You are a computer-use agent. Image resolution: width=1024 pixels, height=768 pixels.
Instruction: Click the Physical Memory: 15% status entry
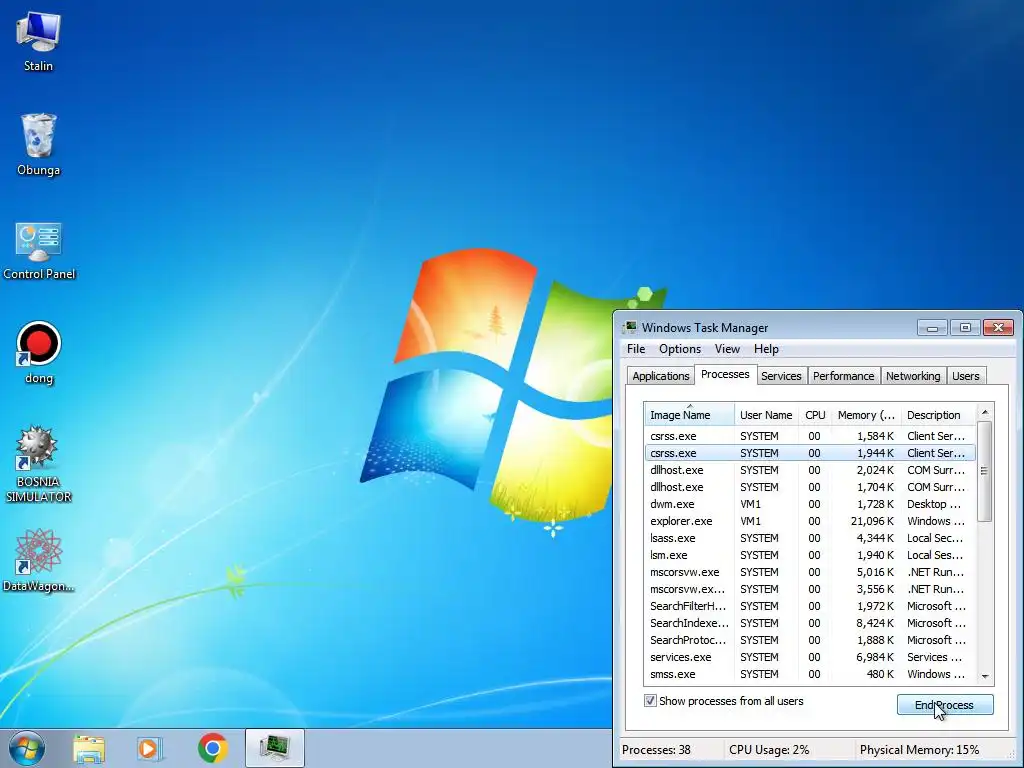(x=919, y=750)
